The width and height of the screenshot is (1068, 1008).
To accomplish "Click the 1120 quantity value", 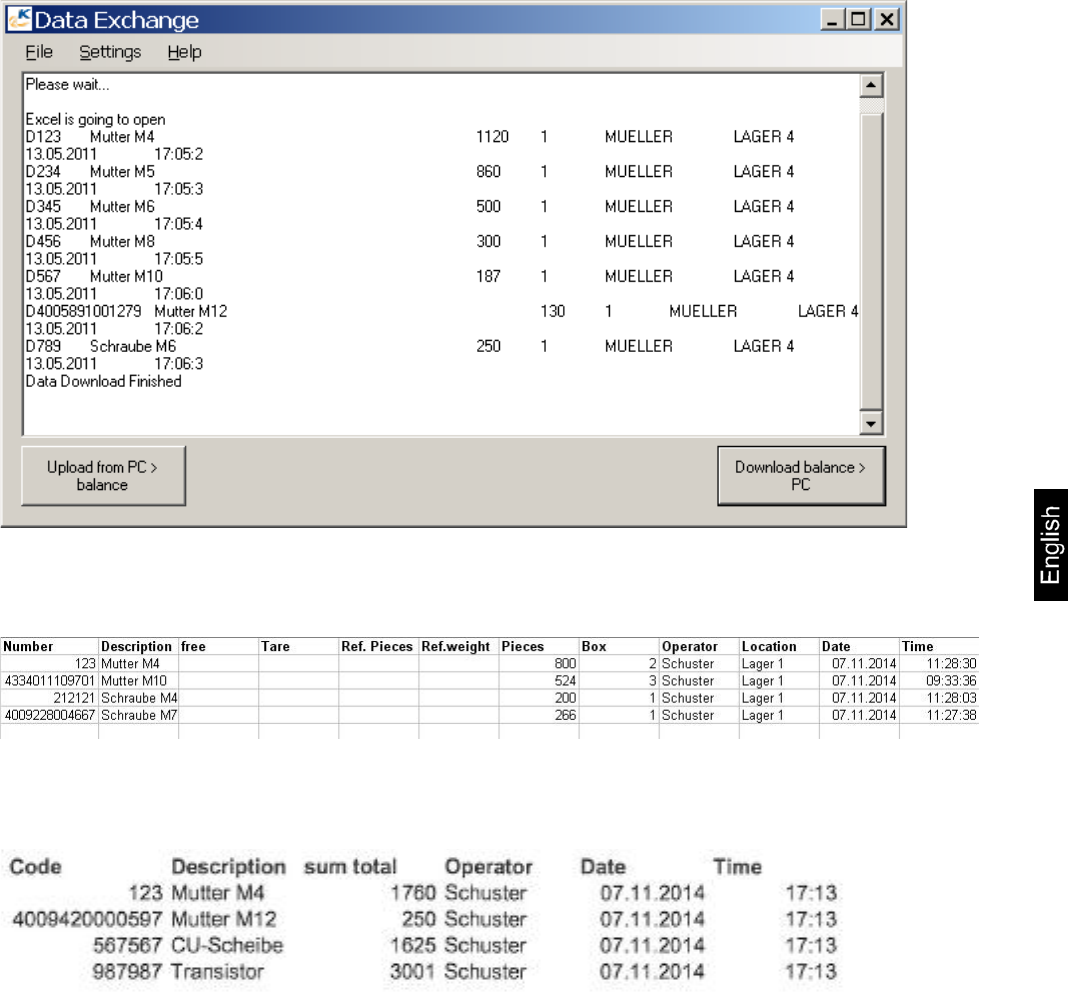I will point(492,137).
